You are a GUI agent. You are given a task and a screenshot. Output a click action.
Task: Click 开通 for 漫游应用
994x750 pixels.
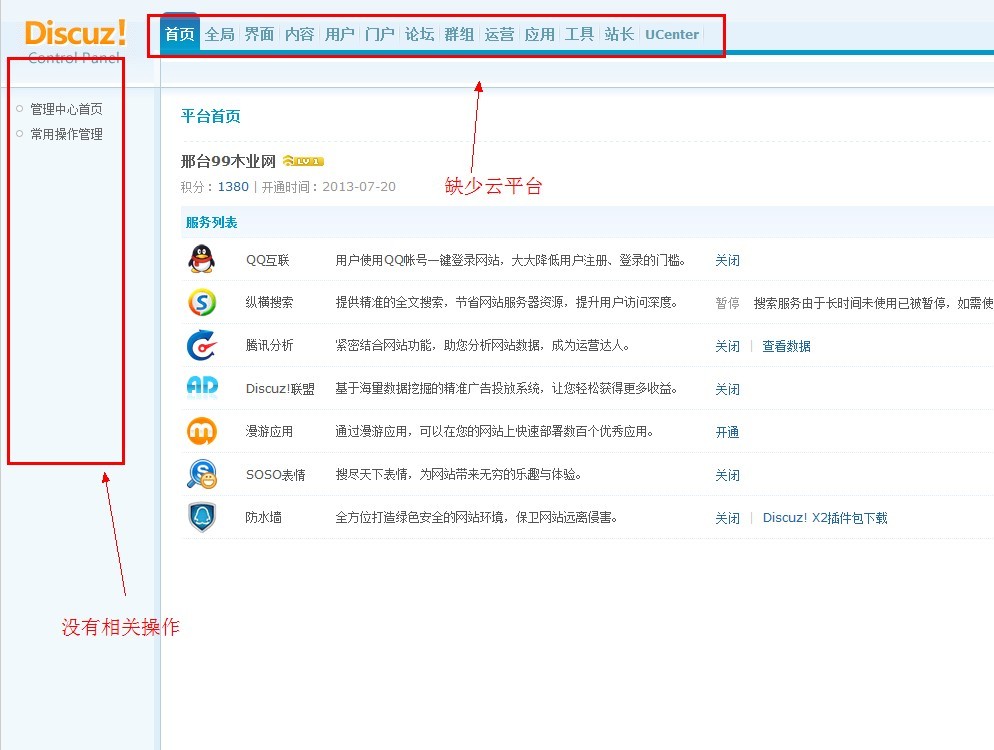click(727, 432)
